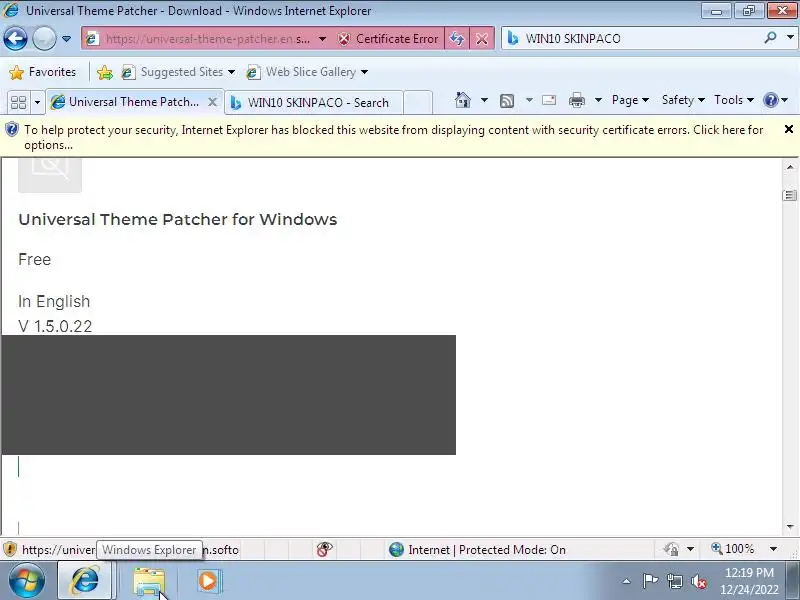Expand the Print options dropdown arrow

(598, 100)
